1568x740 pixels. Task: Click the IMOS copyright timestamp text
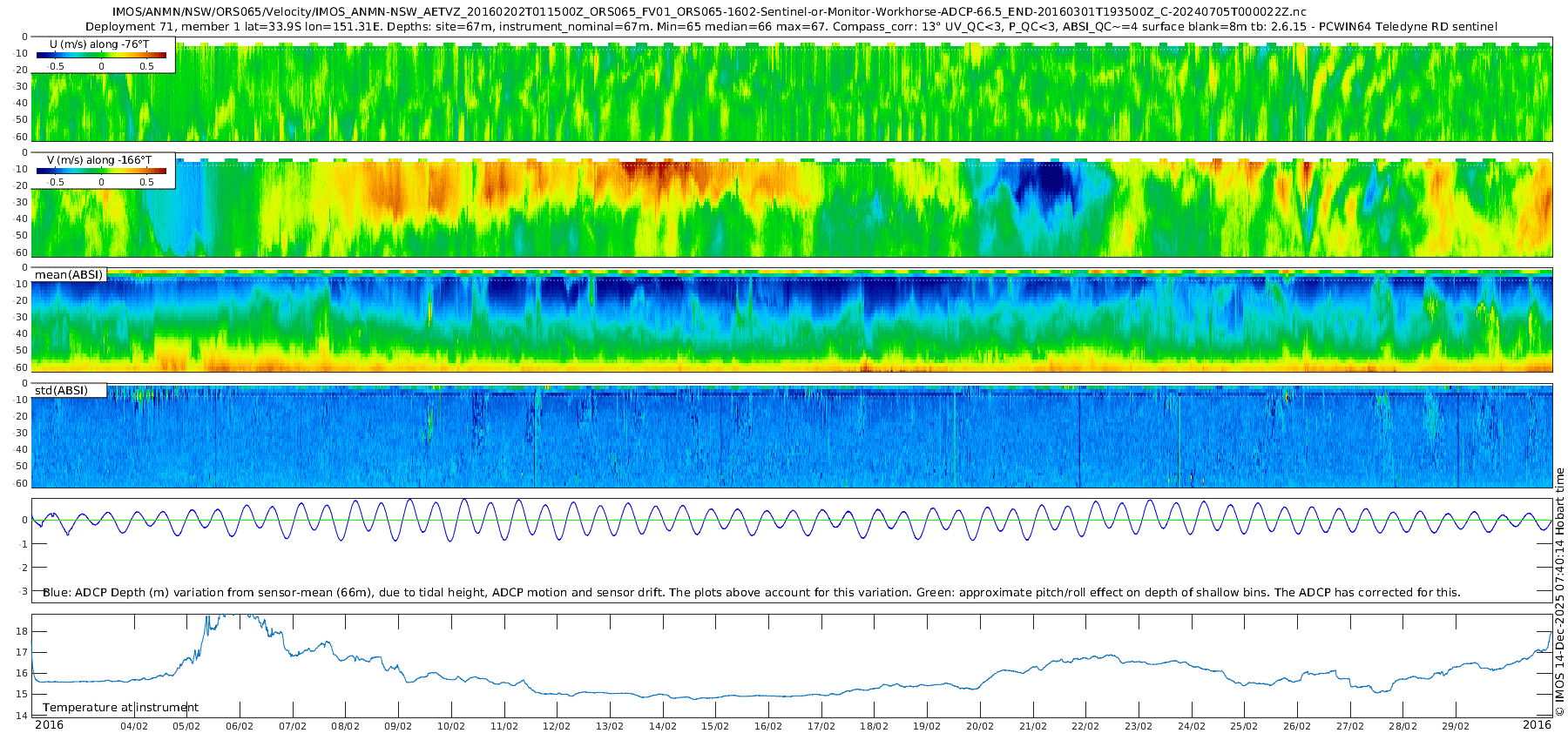pos(1560,592)
